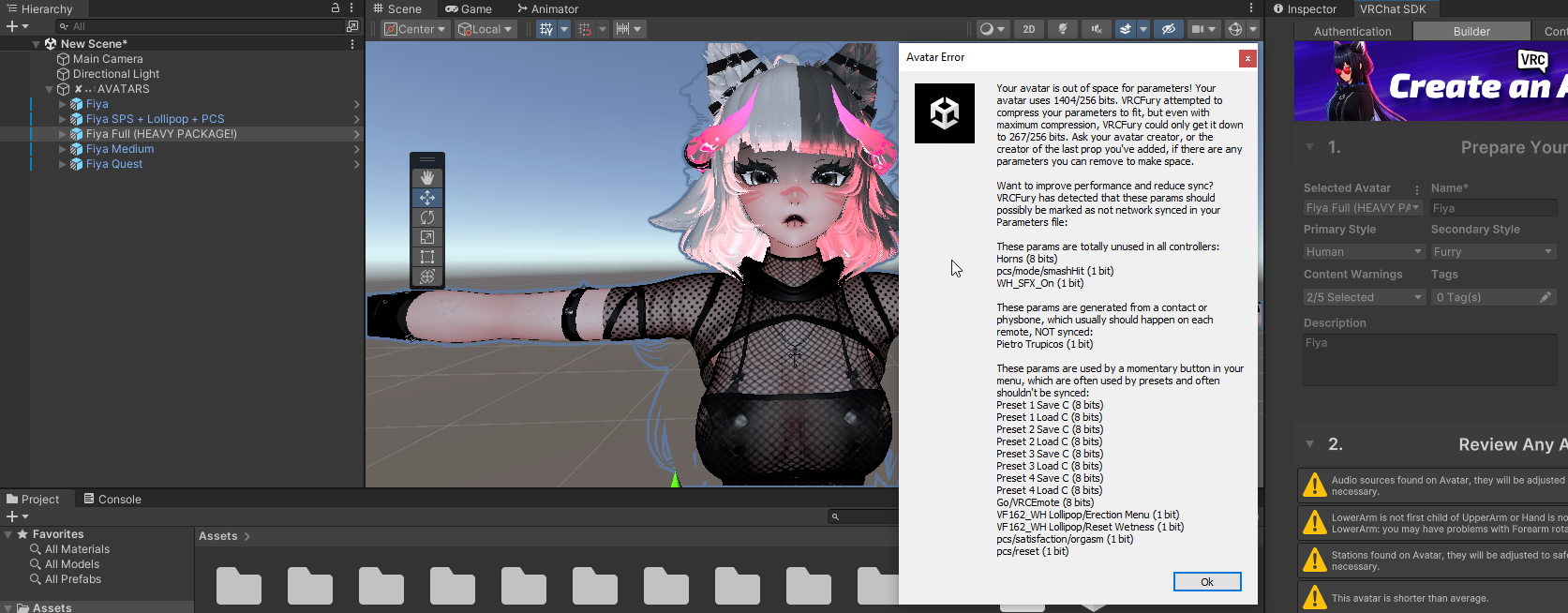The width and height of the screenshot is (1568, 613).
Task: Close the Avatar Error dialog
Action: click(x=1247, y=58)
